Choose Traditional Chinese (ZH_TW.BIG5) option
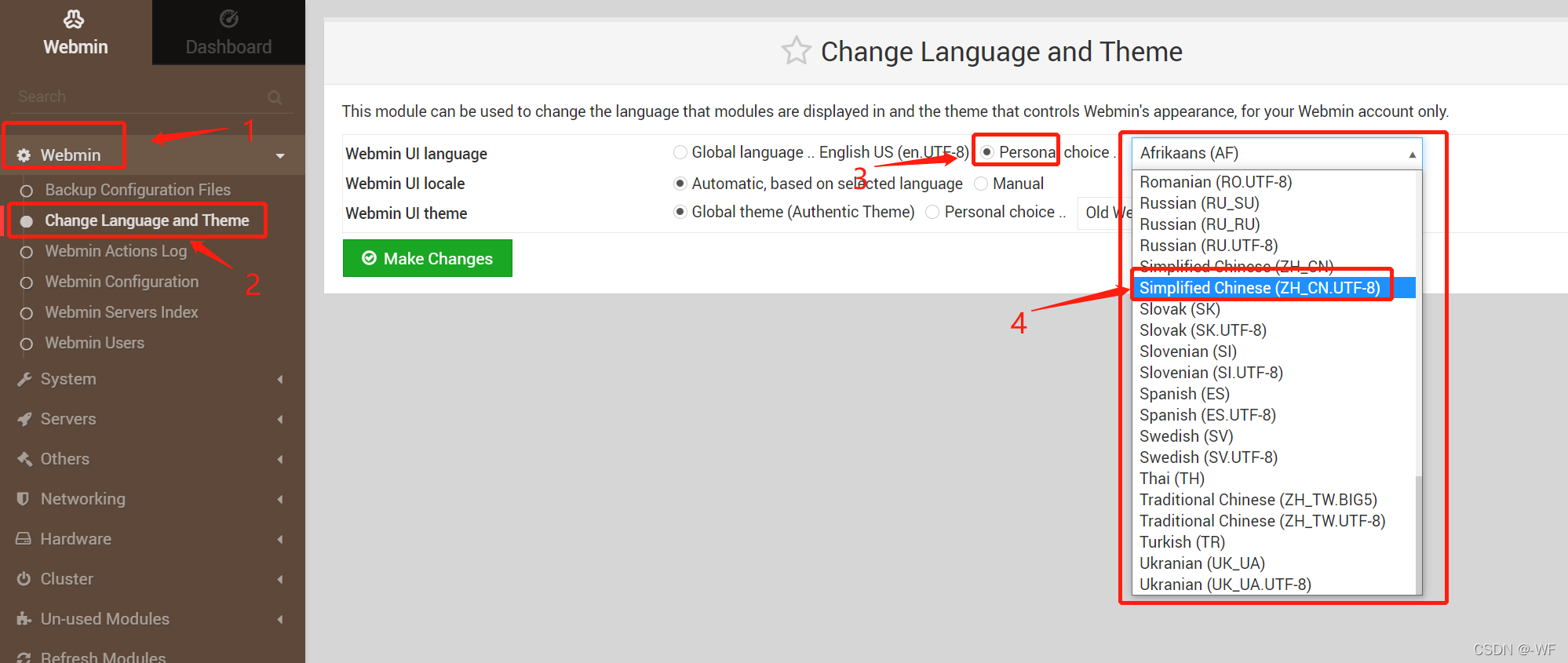The image size is (1568, 663). (1274, 500)
